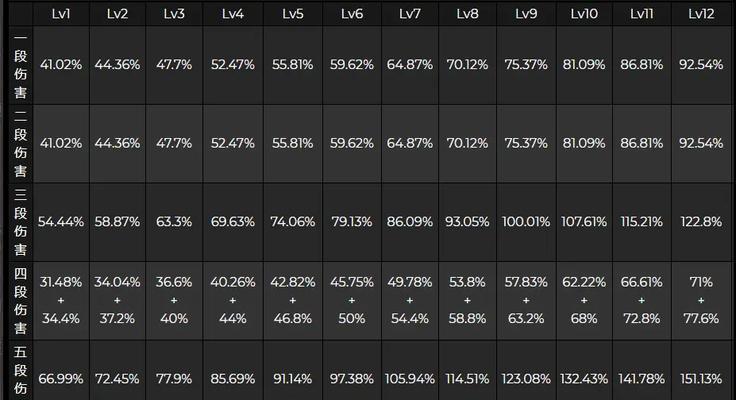Select the 66.99% cell in 五段伤害 row
Image resolution: width=736 pixels, height=400 pixels.
[60, 378]
